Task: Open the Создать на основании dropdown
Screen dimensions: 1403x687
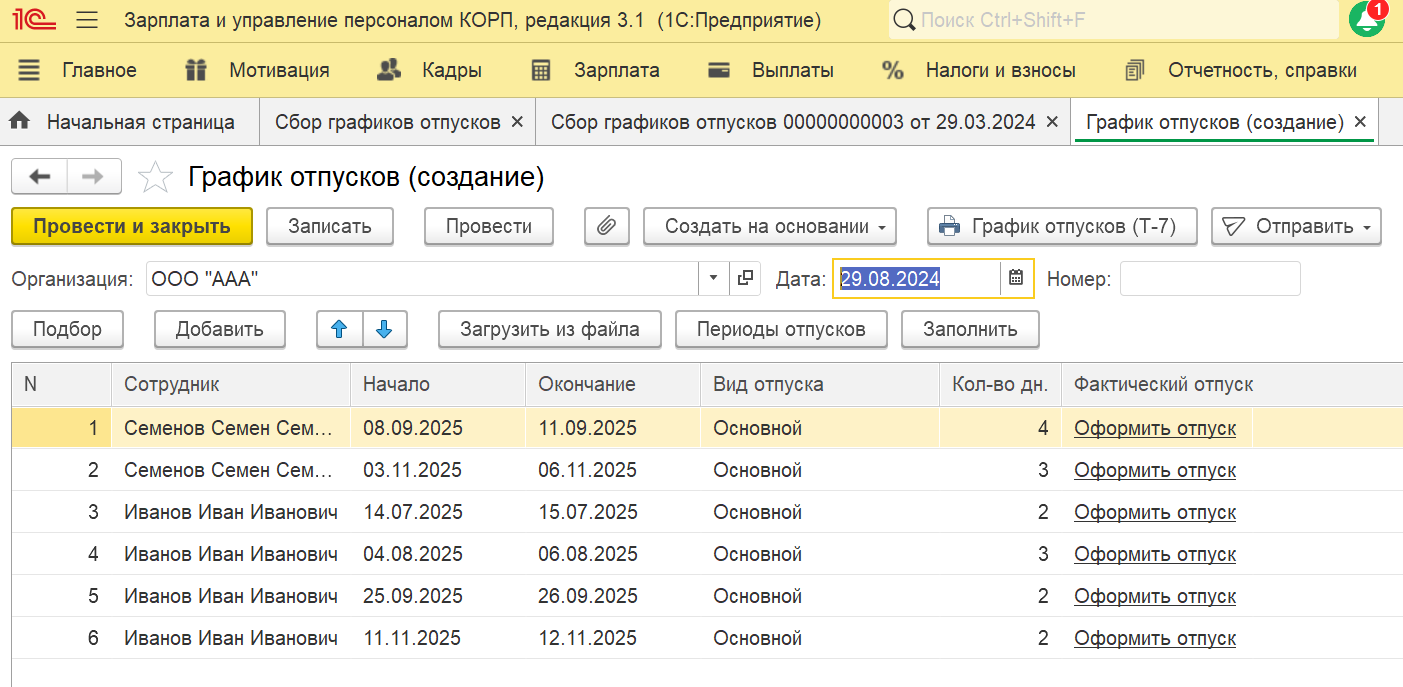Action: (x=769, y=227)
